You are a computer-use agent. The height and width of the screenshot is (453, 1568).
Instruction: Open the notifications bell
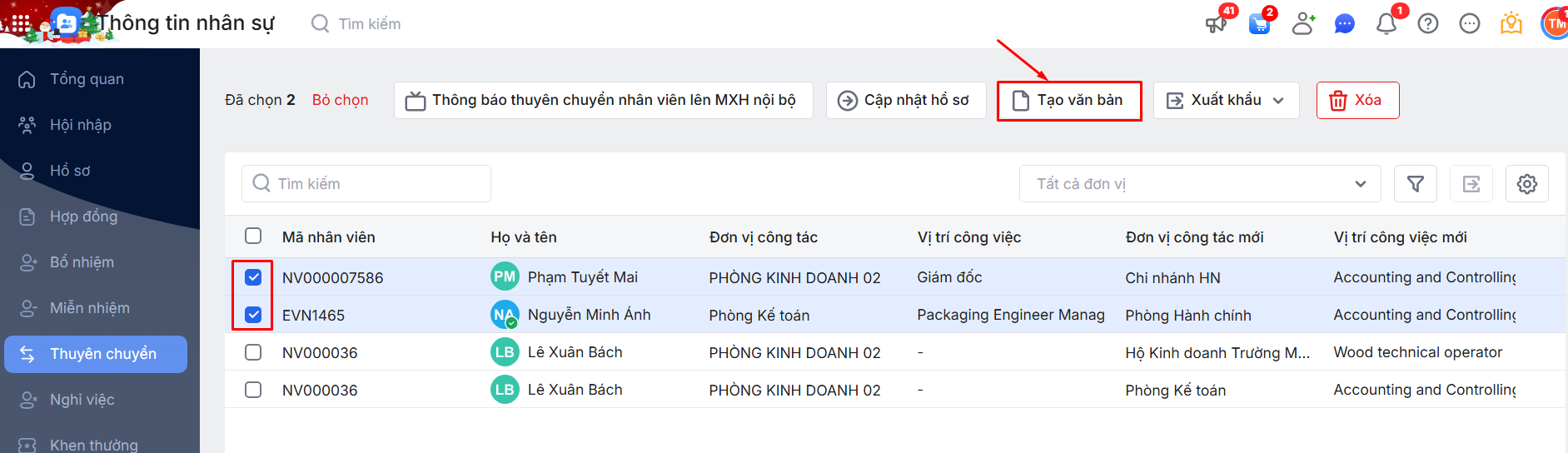point(1386,23)
